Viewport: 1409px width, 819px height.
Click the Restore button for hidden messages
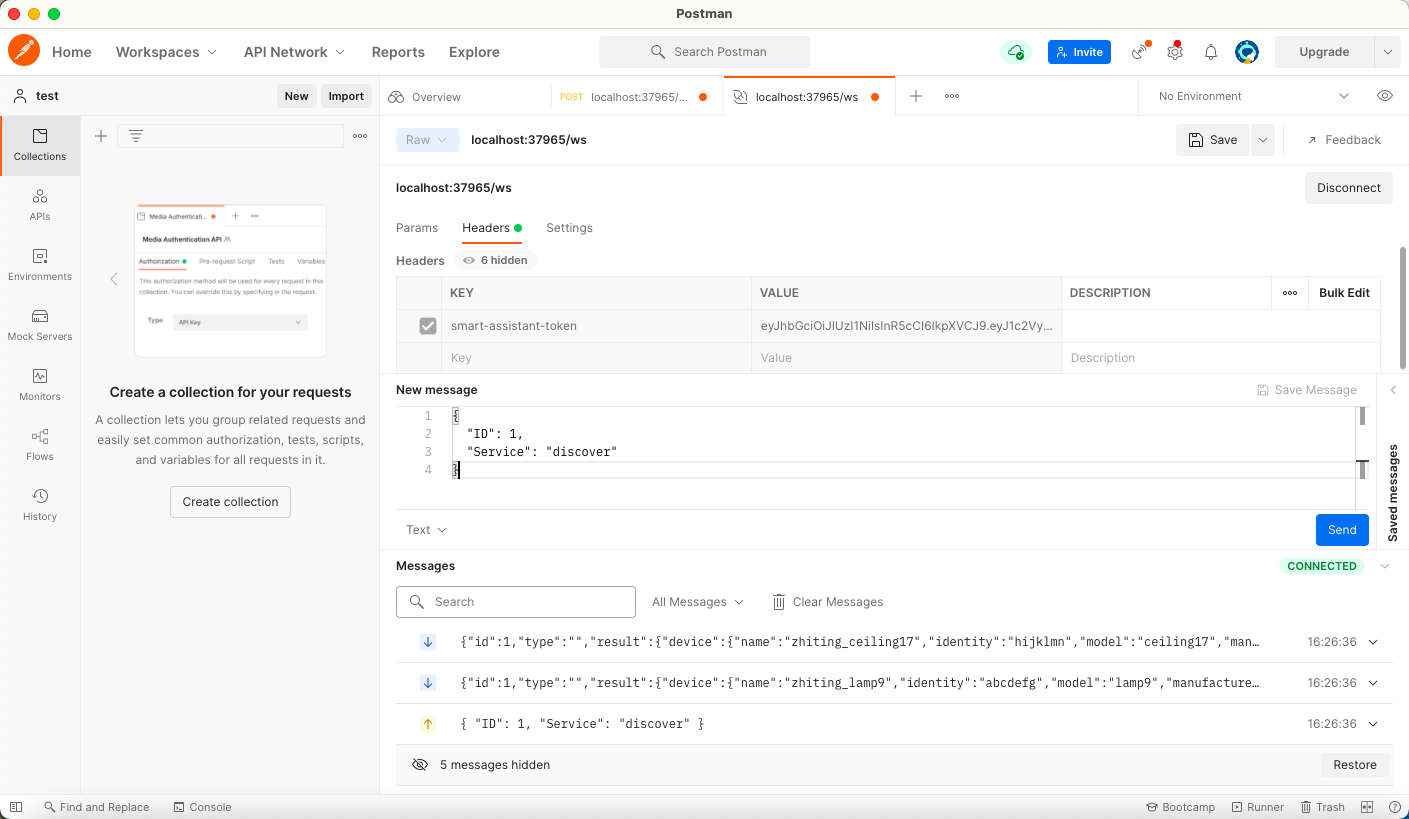(x=1355, y=765)
